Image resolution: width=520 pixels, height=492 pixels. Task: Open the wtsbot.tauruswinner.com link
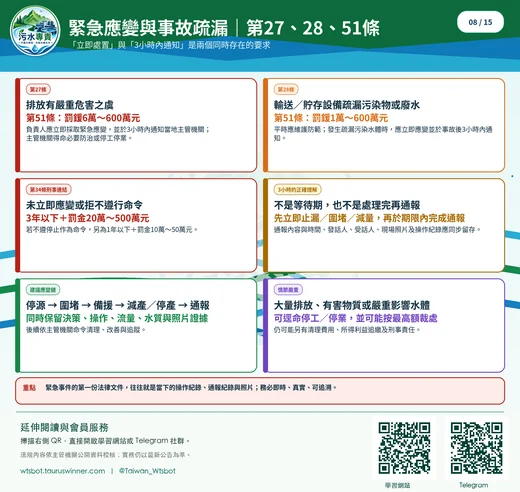[62, 471]
